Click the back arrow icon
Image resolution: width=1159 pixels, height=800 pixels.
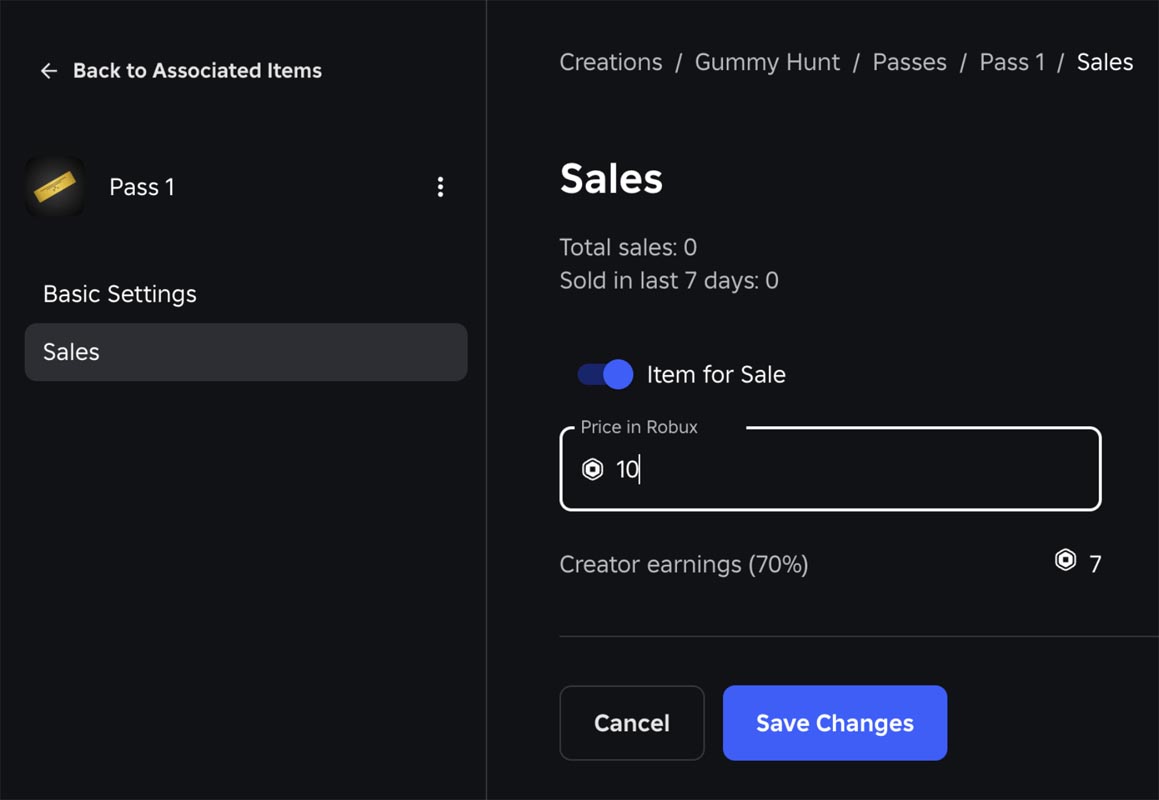pos(49,71)
